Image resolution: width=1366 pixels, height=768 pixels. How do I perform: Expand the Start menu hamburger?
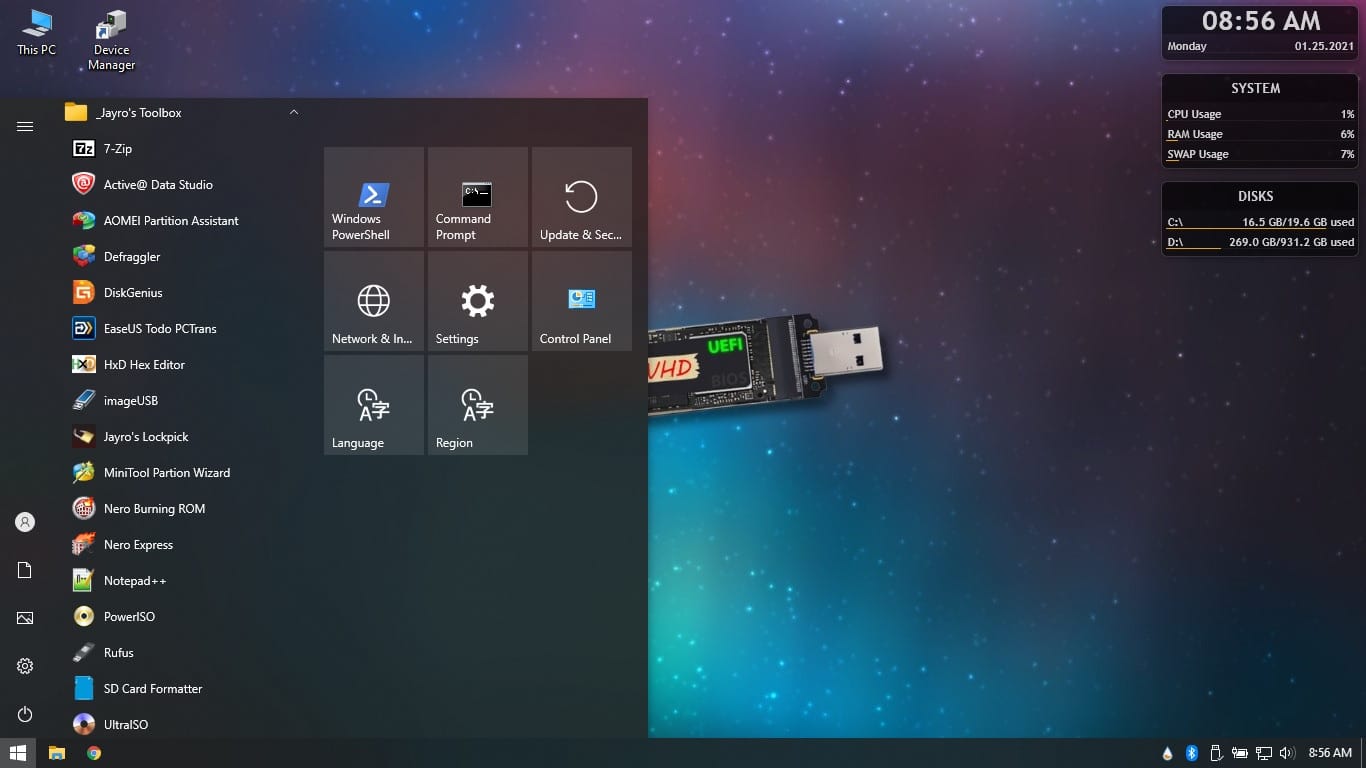pos(25,126)
